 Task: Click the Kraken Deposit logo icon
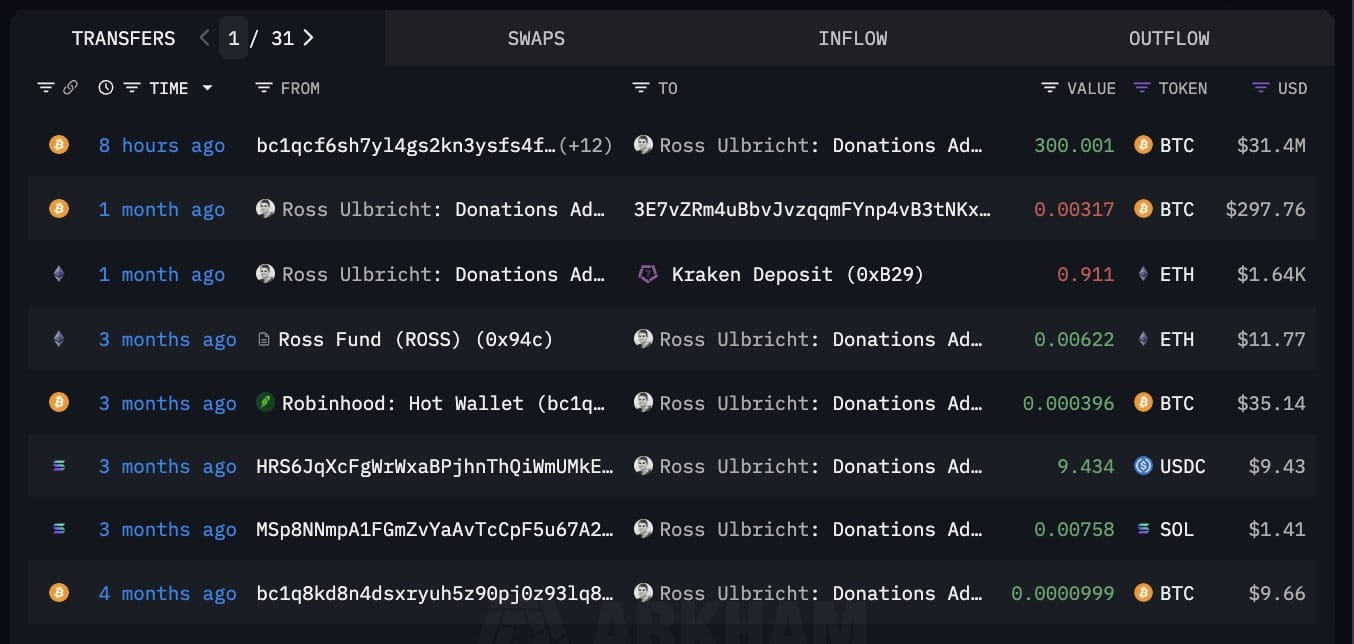click(648, 274)
